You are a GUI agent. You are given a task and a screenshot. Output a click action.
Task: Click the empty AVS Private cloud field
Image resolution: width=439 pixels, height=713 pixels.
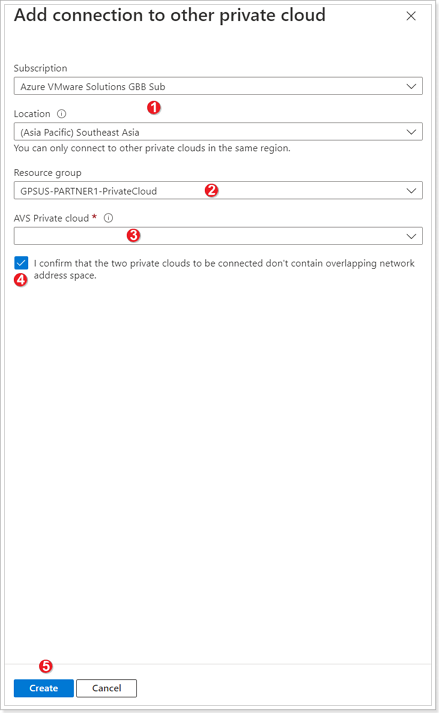coord(218,236)
